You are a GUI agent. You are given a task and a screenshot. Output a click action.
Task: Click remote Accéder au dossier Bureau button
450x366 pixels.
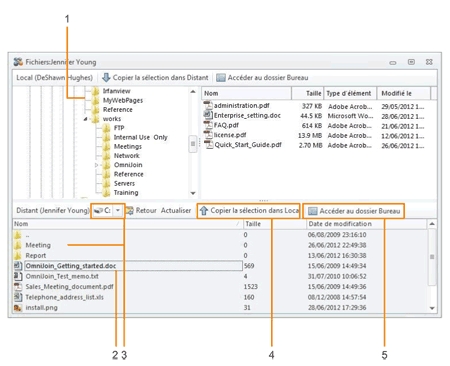pos(354,211)
